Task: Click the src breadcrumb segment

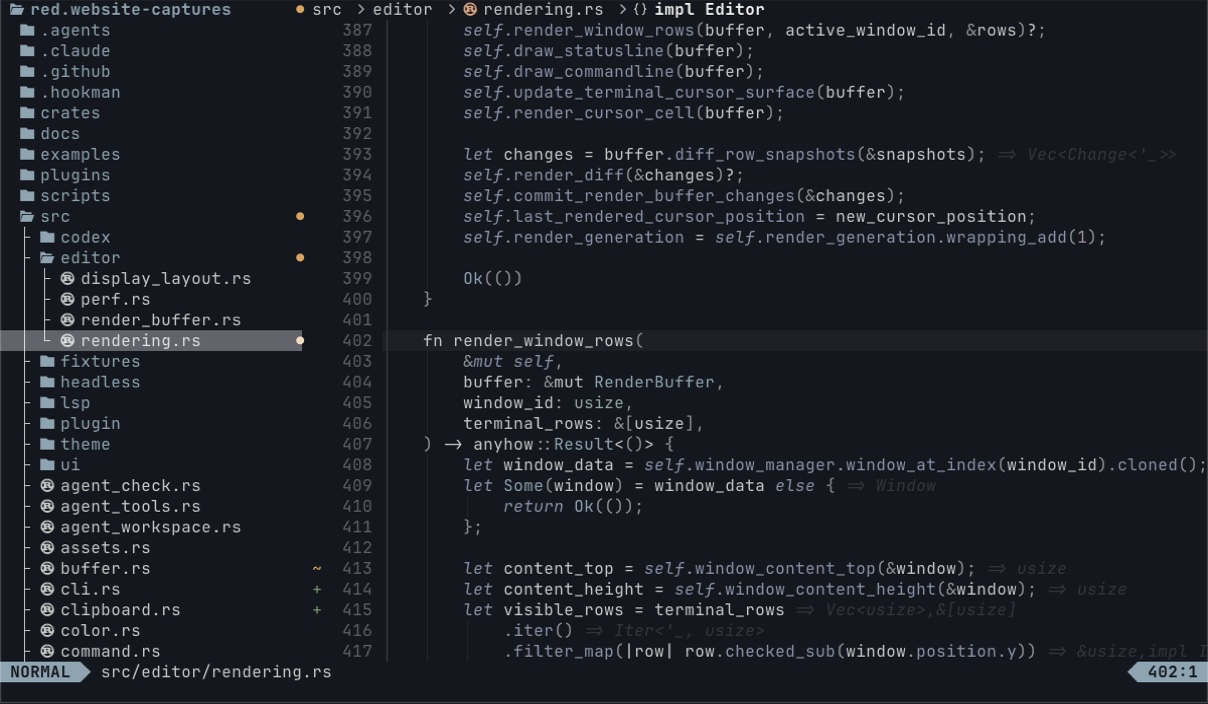Action: coord(327,9)
